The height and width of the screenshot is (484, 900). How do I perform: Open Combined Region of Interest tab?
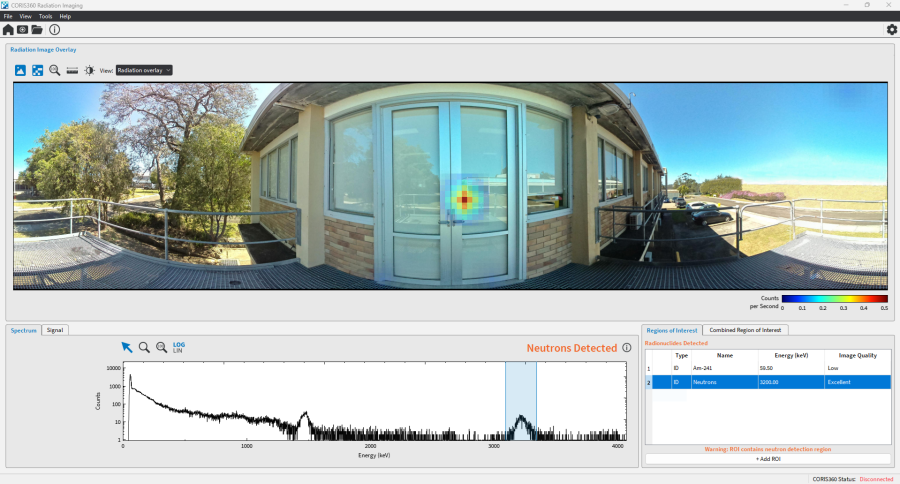click(x=745, y=330)
